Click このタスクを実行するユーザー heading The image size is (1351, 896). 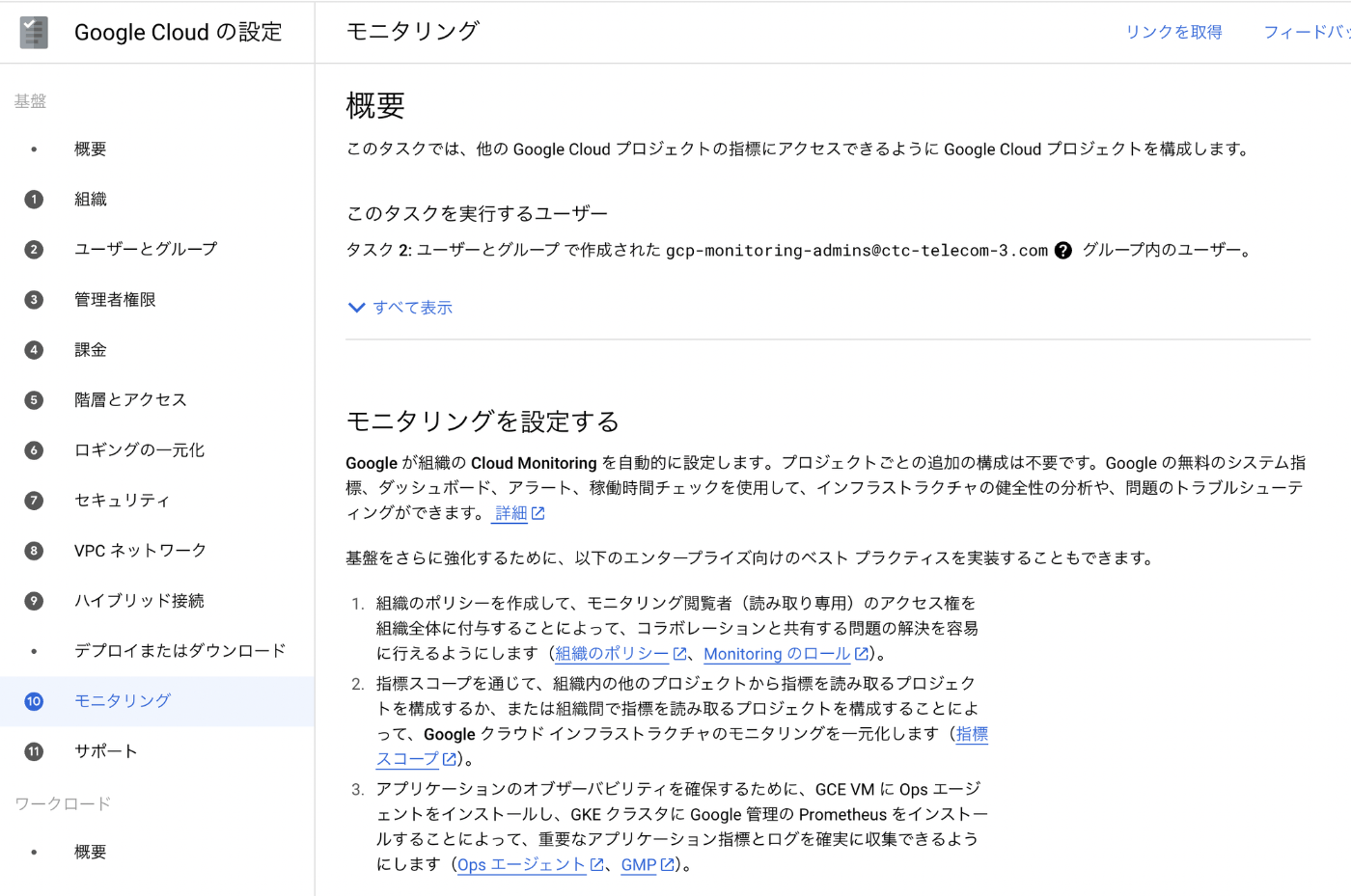point(477,213)
